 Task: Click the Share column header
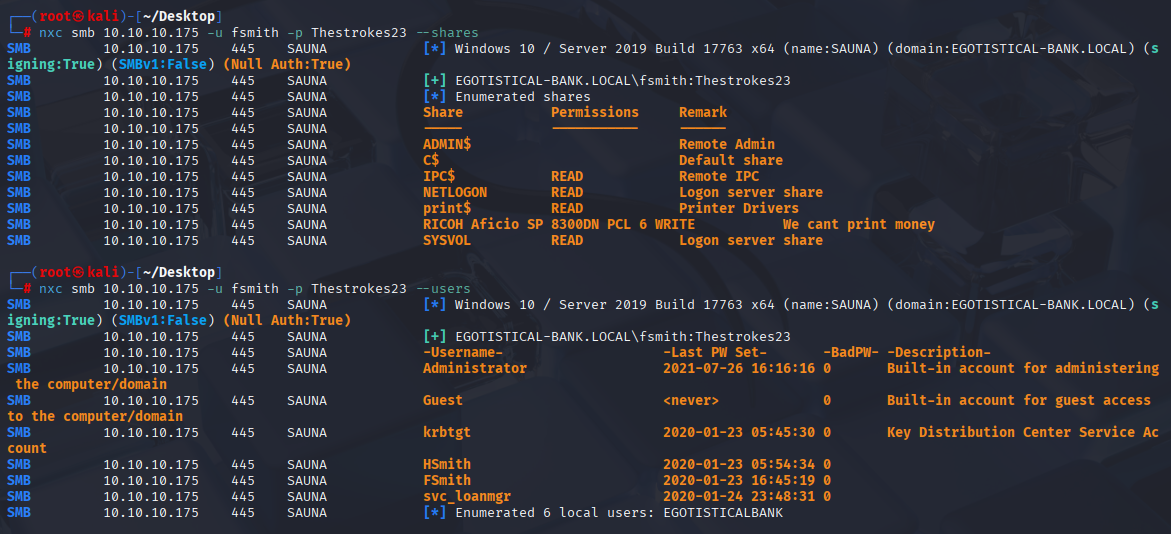coord(443,113)
